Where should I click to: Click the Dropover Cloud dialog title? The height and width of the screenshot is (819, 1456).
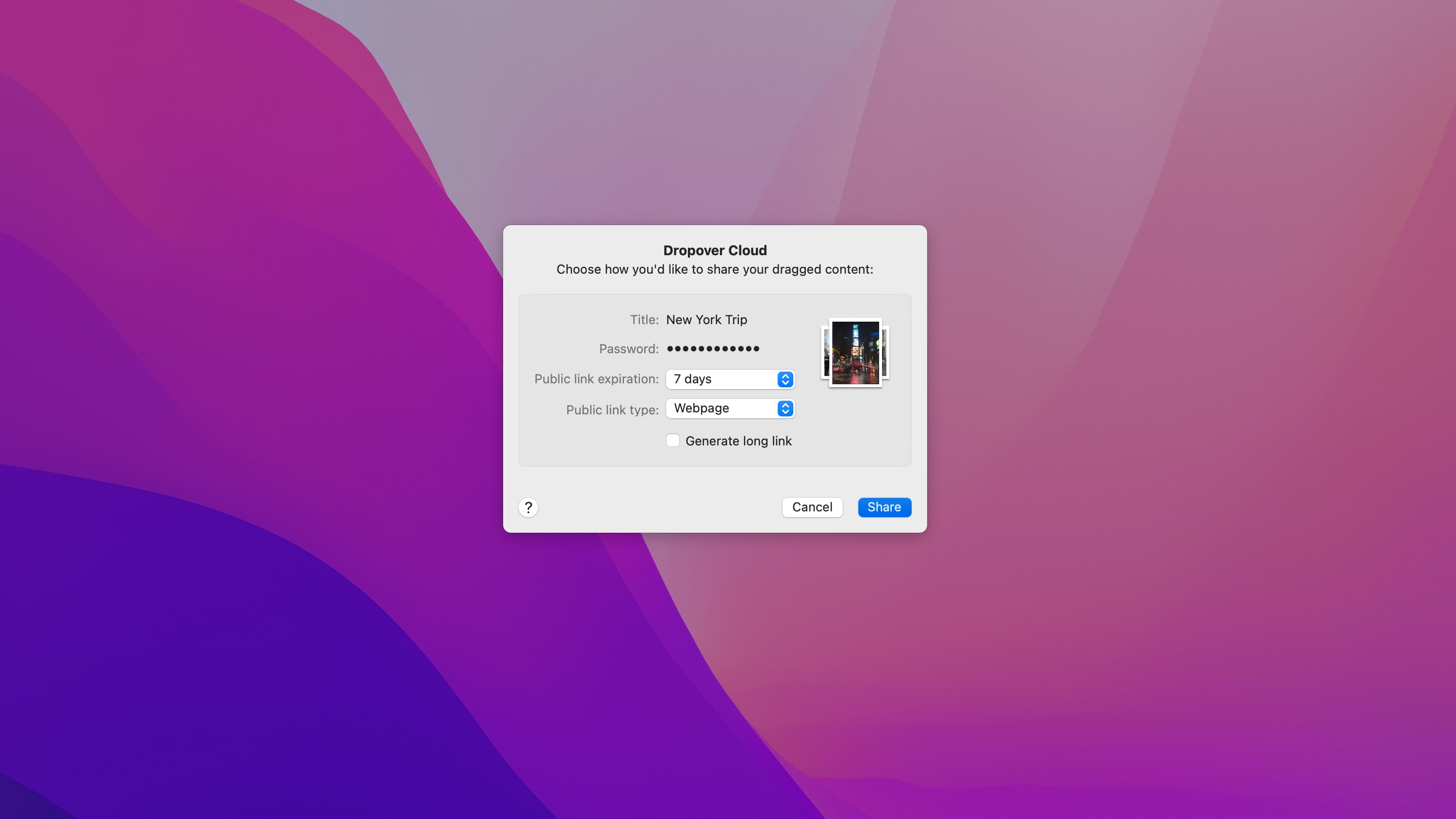click(x=715, y=250)
